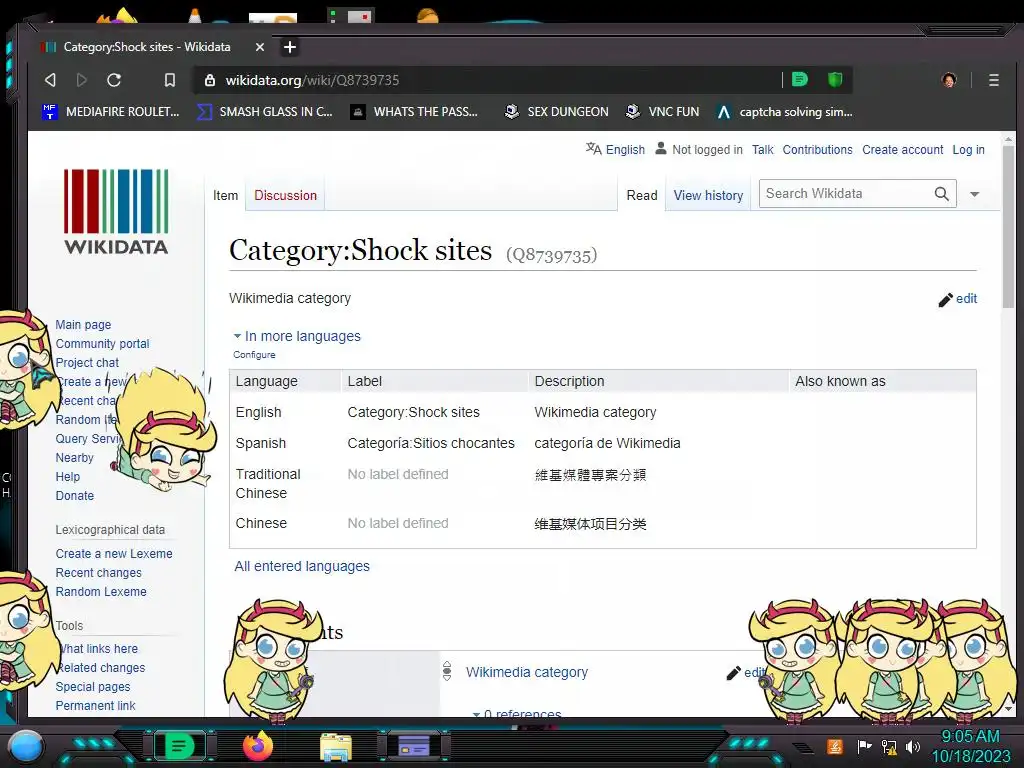Focus the Search Wikidata field
Image resolution: width=1024 pixels, height=768 pixels.
tap(846, 194)
